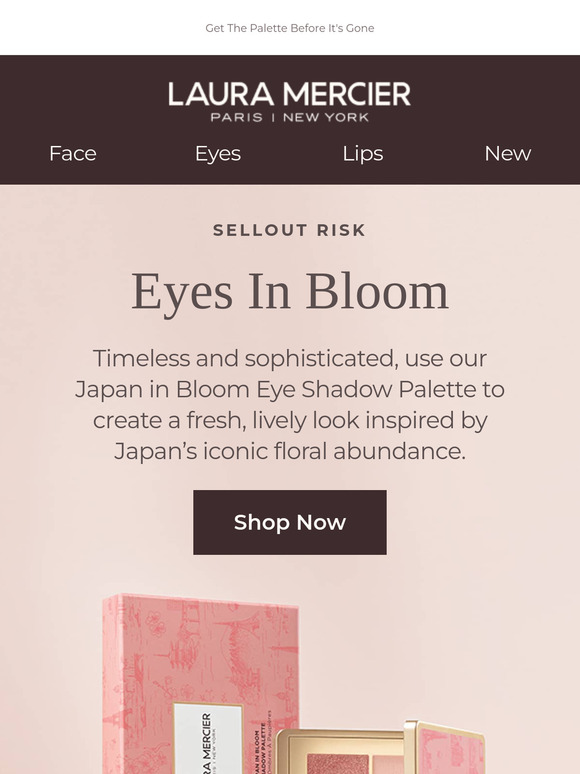This screenshot has height=774, width=580.
Task: Click the pink toile product box image
Action: 200,684
